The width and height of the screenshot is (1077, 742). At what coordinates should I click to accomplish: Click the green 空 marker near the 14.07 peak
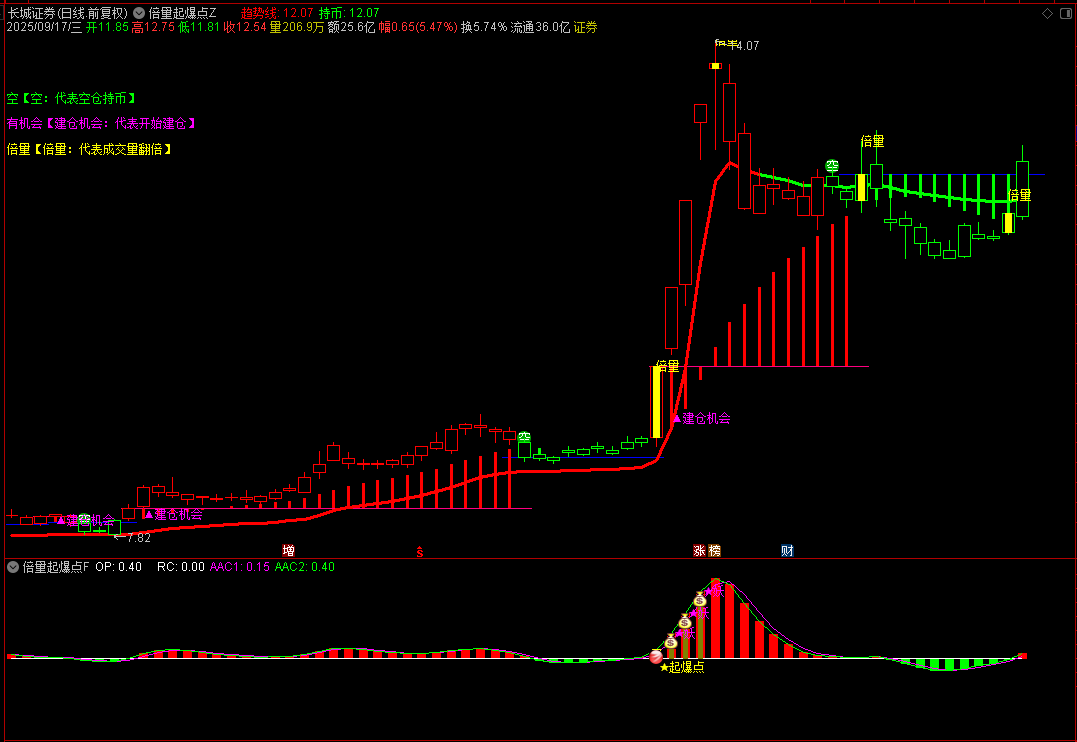(832, 166)
